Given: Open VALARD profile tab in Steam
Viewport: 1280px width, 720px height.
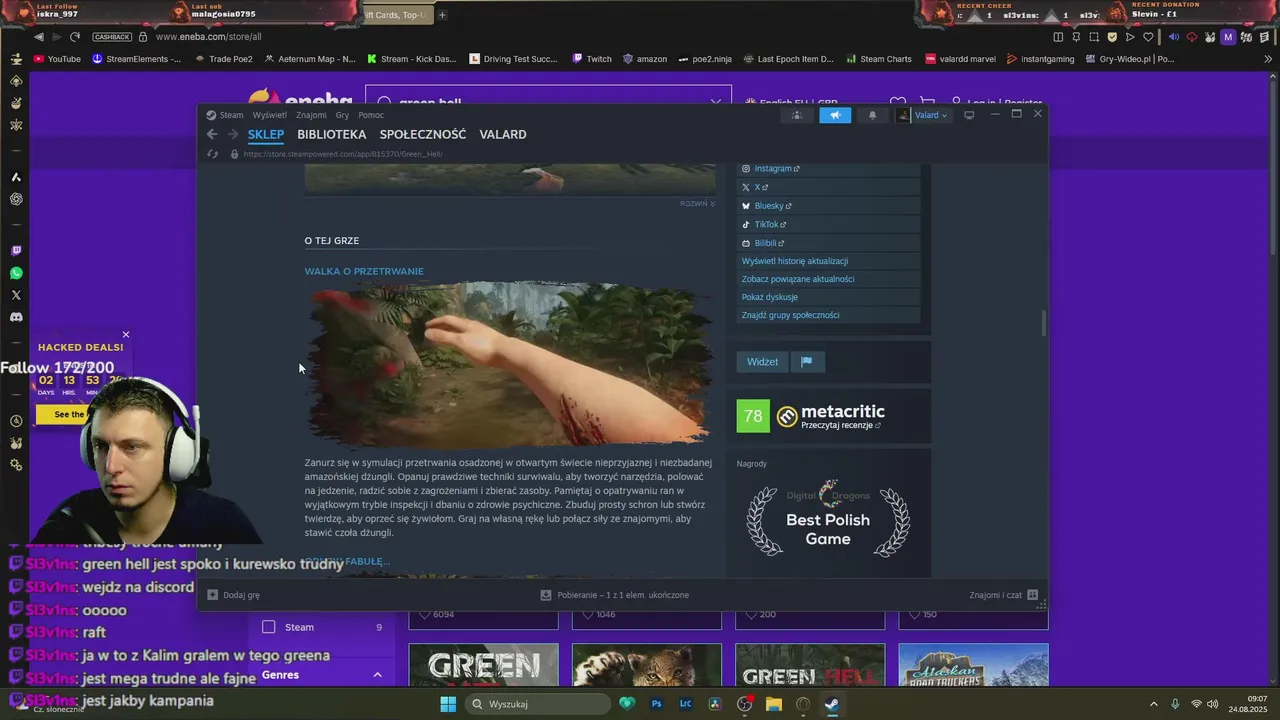Looking at the screenshot, I should pyautogui.click(x=503, y=134).
